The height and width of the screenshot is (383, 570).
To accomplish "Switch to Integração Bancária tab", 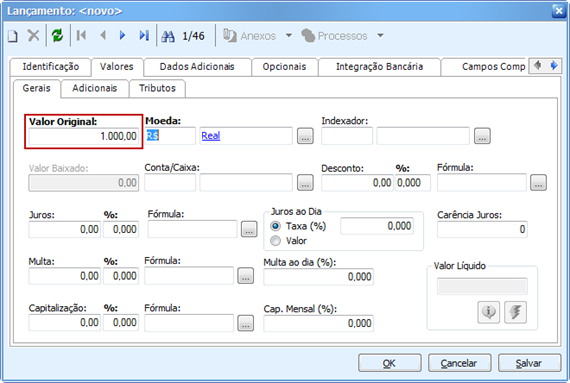I will coord(379,67).
